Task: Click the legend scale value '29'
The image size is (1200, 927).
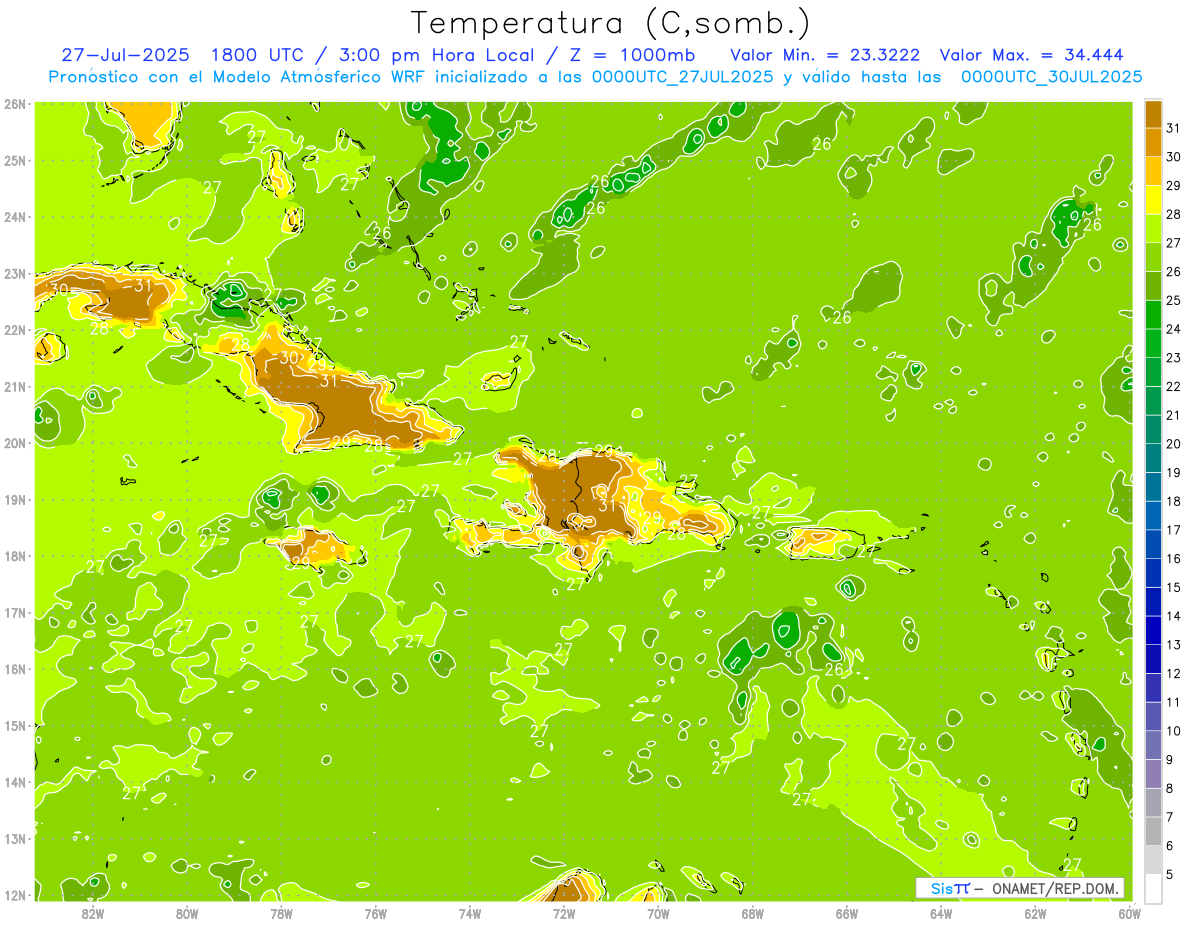Action: point(1174,186)
